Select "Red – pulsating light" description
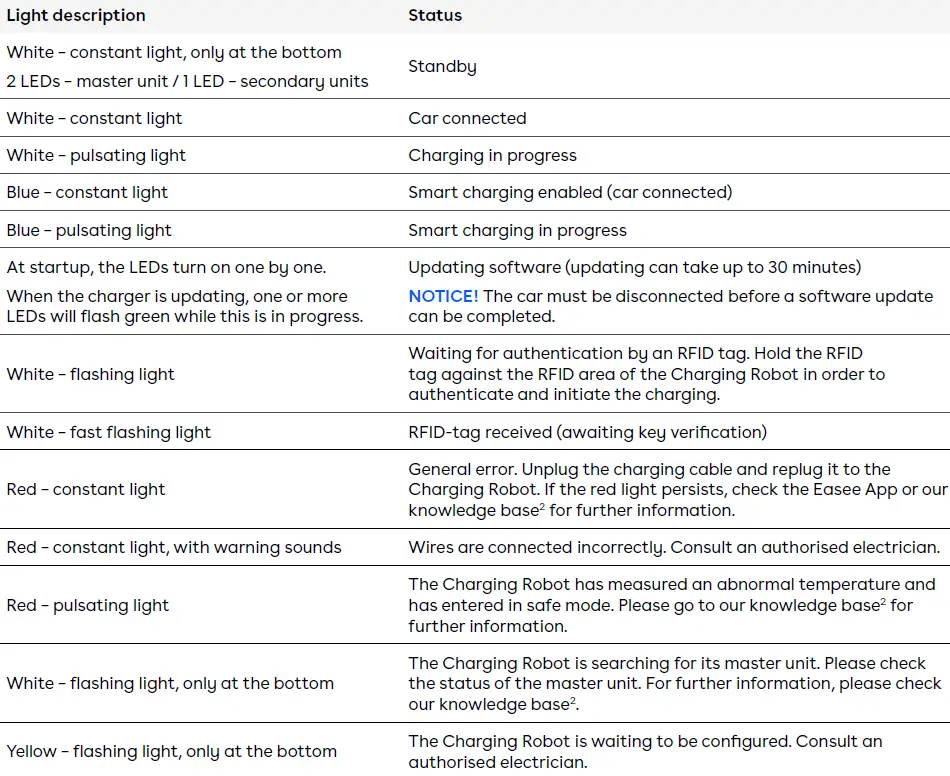Viewport: 950px width, 776px height. (88, 605)
